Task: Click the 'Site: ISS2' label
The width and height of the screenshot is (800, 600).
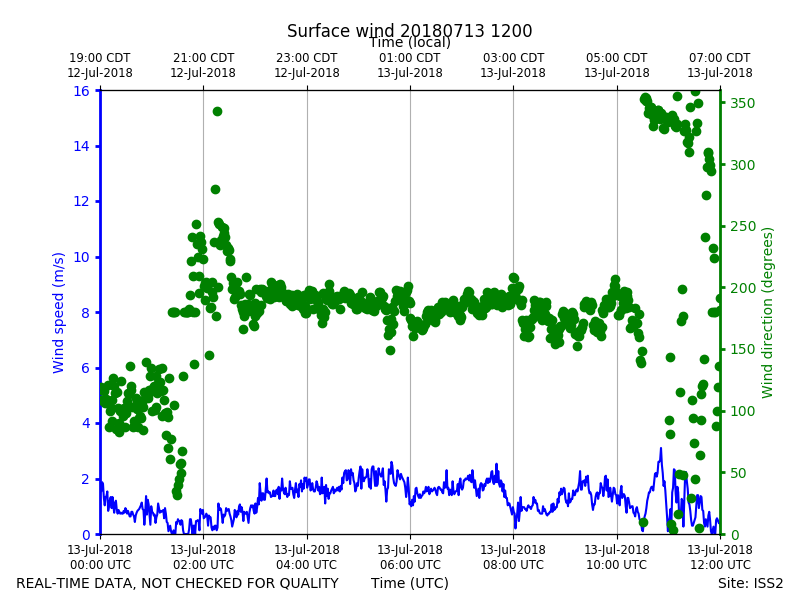Action: 750,583
